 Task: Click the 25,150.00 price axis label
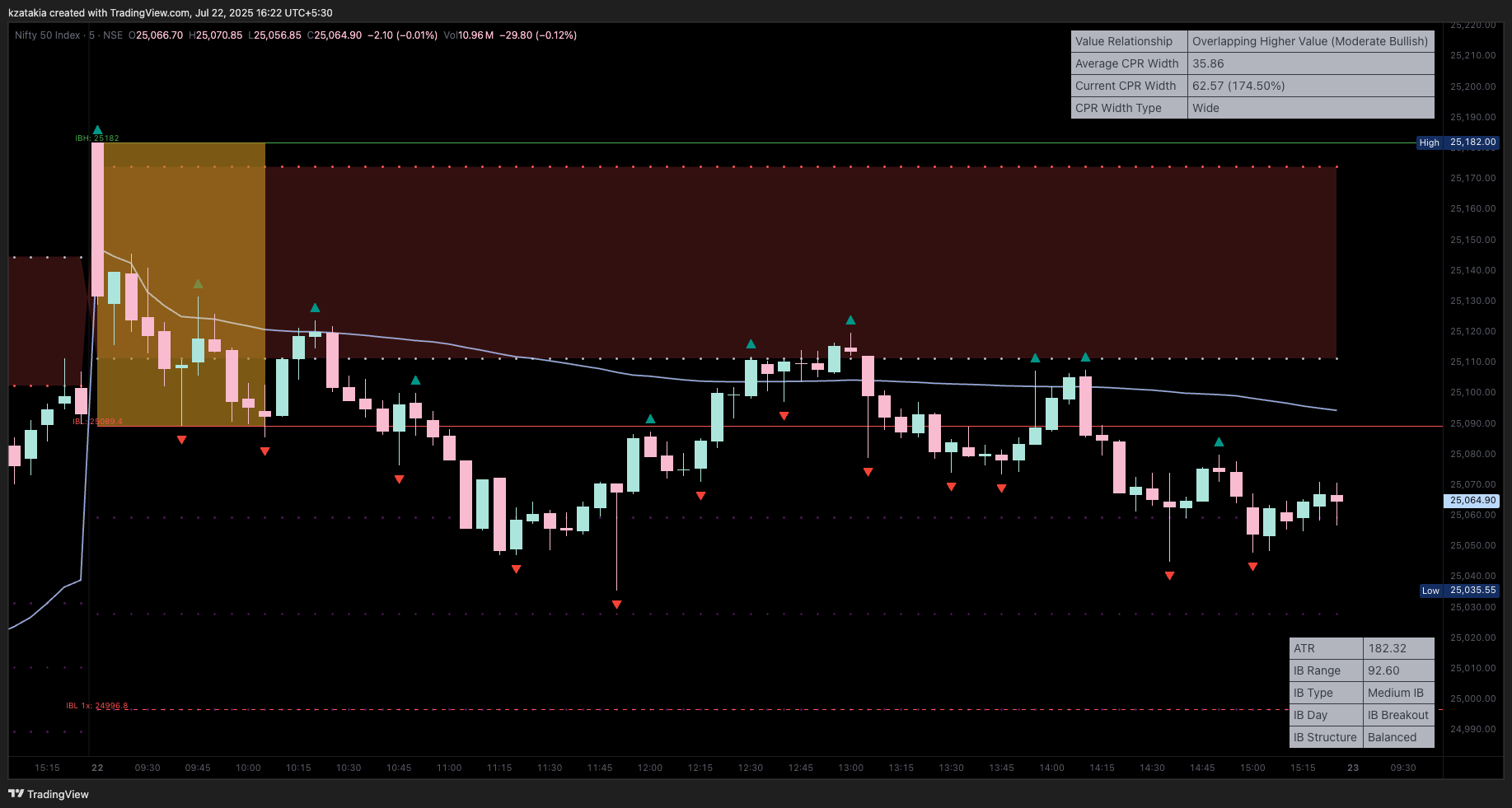pos(1473,240)
